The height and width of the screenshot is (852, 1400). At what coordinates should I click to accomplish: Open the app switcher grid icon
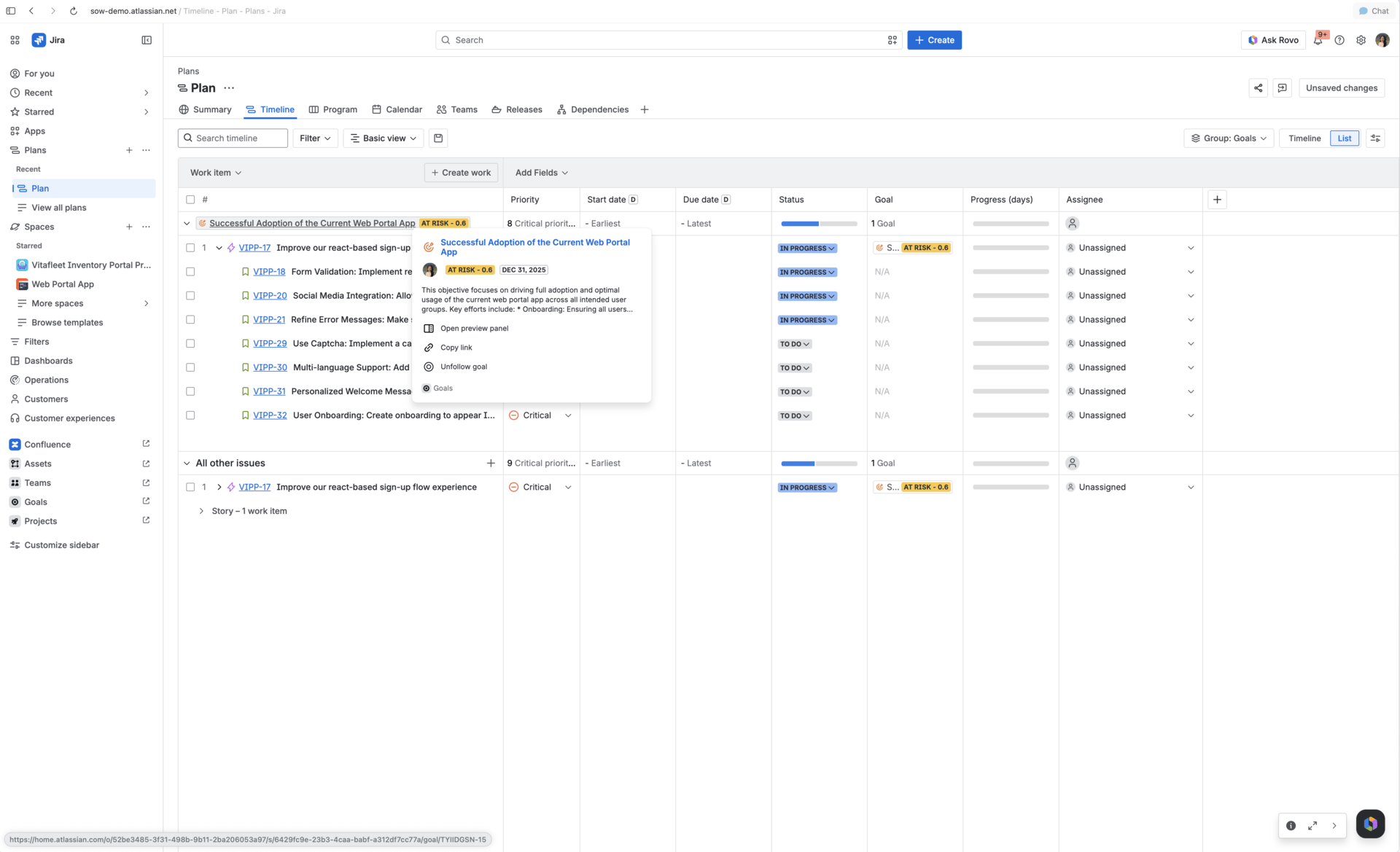(x=15, y=40)
